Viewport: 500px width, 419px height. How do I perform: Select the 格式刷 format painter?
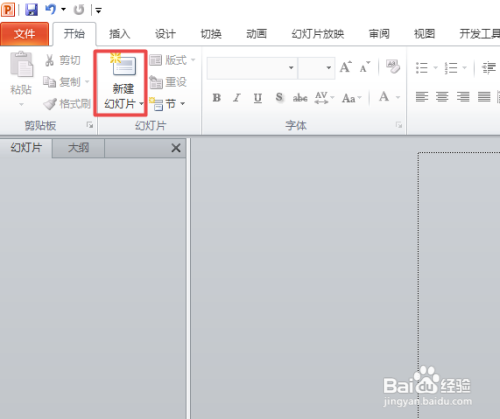click(x=67, y=104)
